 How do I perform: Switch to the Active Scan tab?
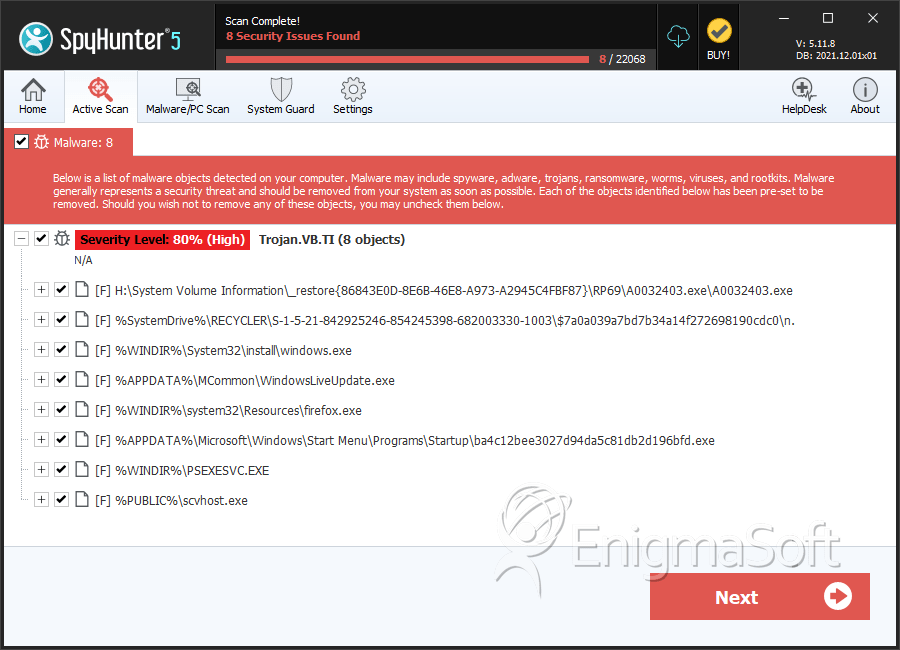coord(100,96)
